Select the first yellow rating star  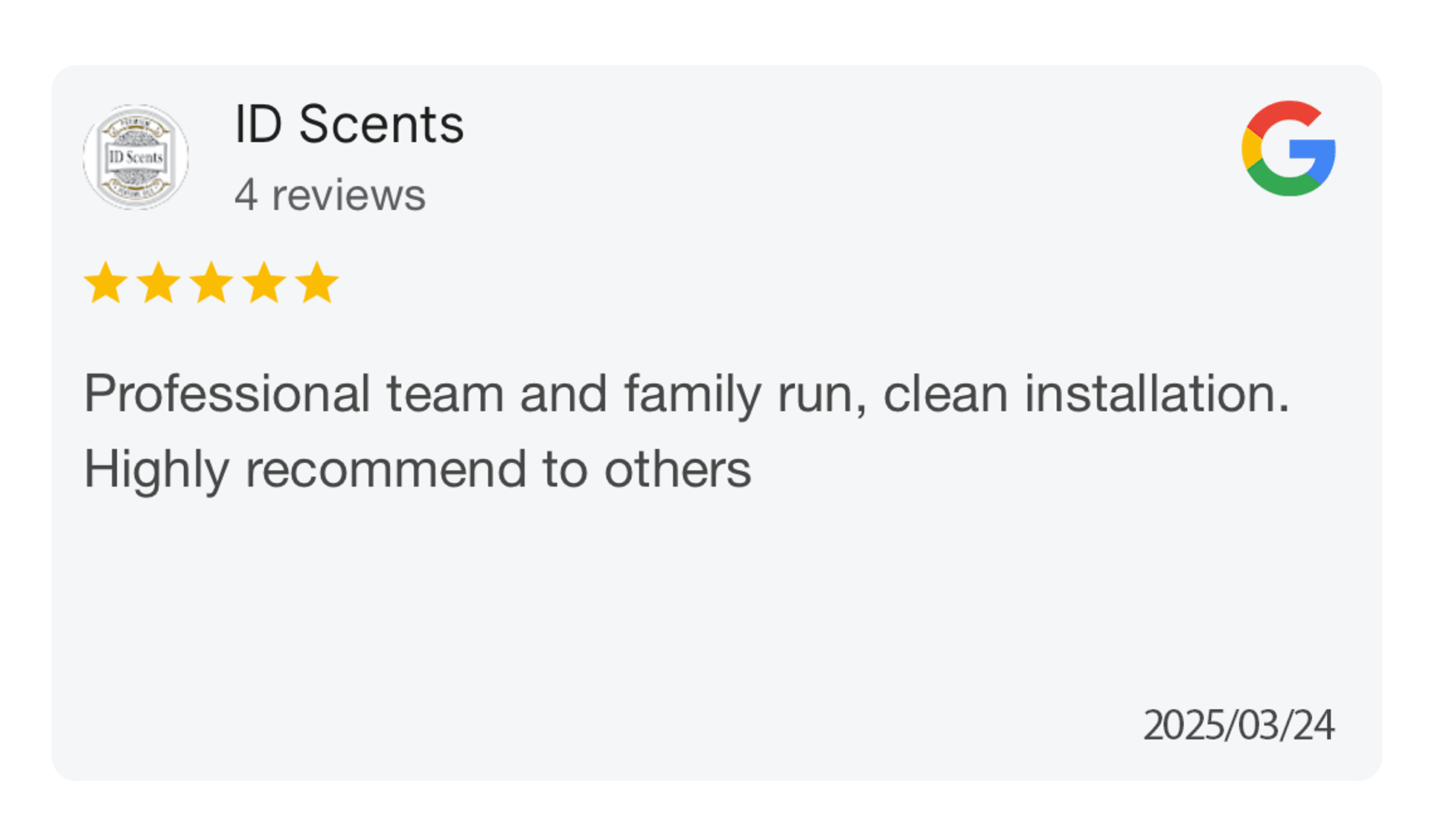(x=106, y=283)
